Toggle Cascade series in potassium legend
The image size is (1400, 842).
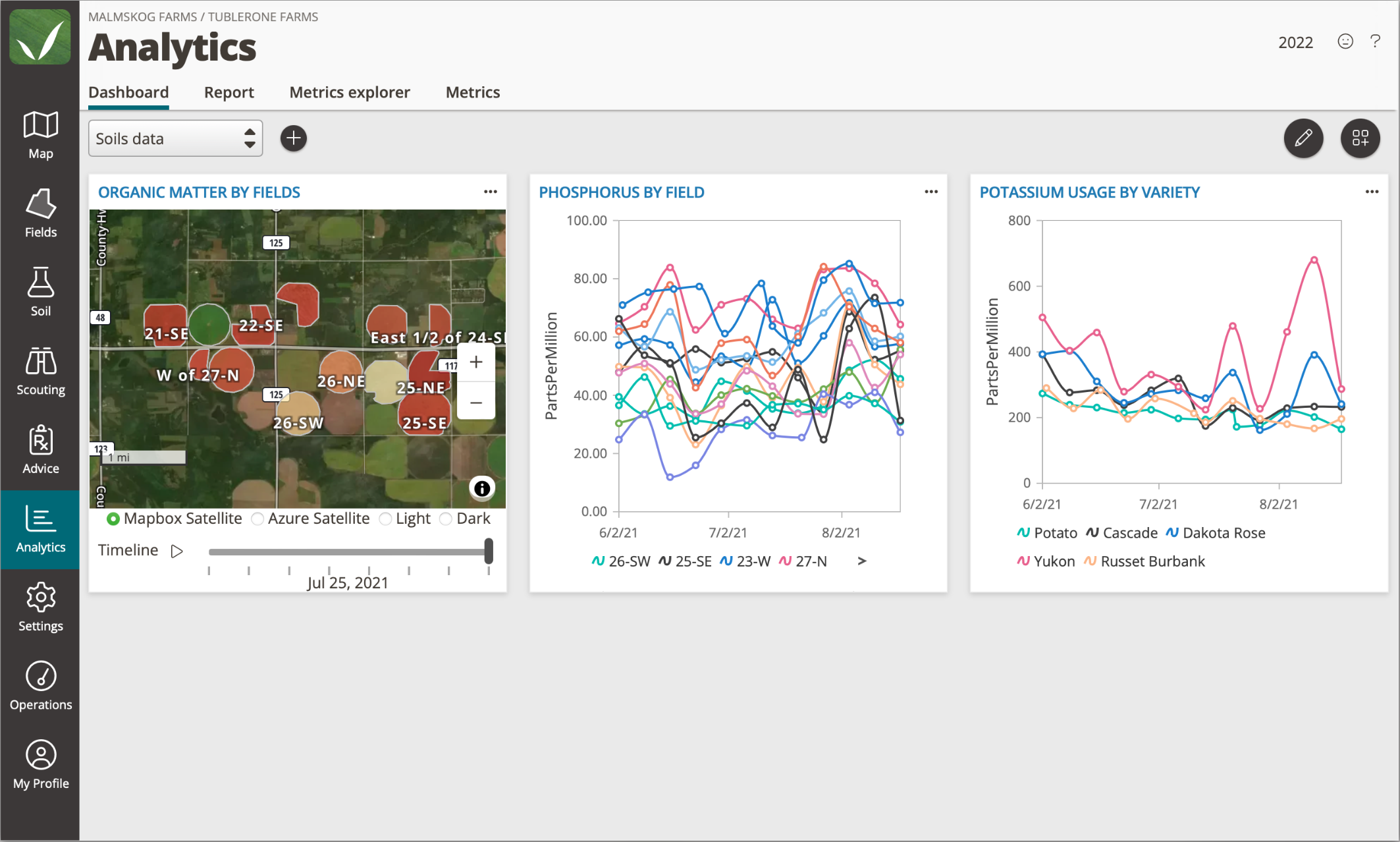pyautogui.click(x=1121, y=533)
